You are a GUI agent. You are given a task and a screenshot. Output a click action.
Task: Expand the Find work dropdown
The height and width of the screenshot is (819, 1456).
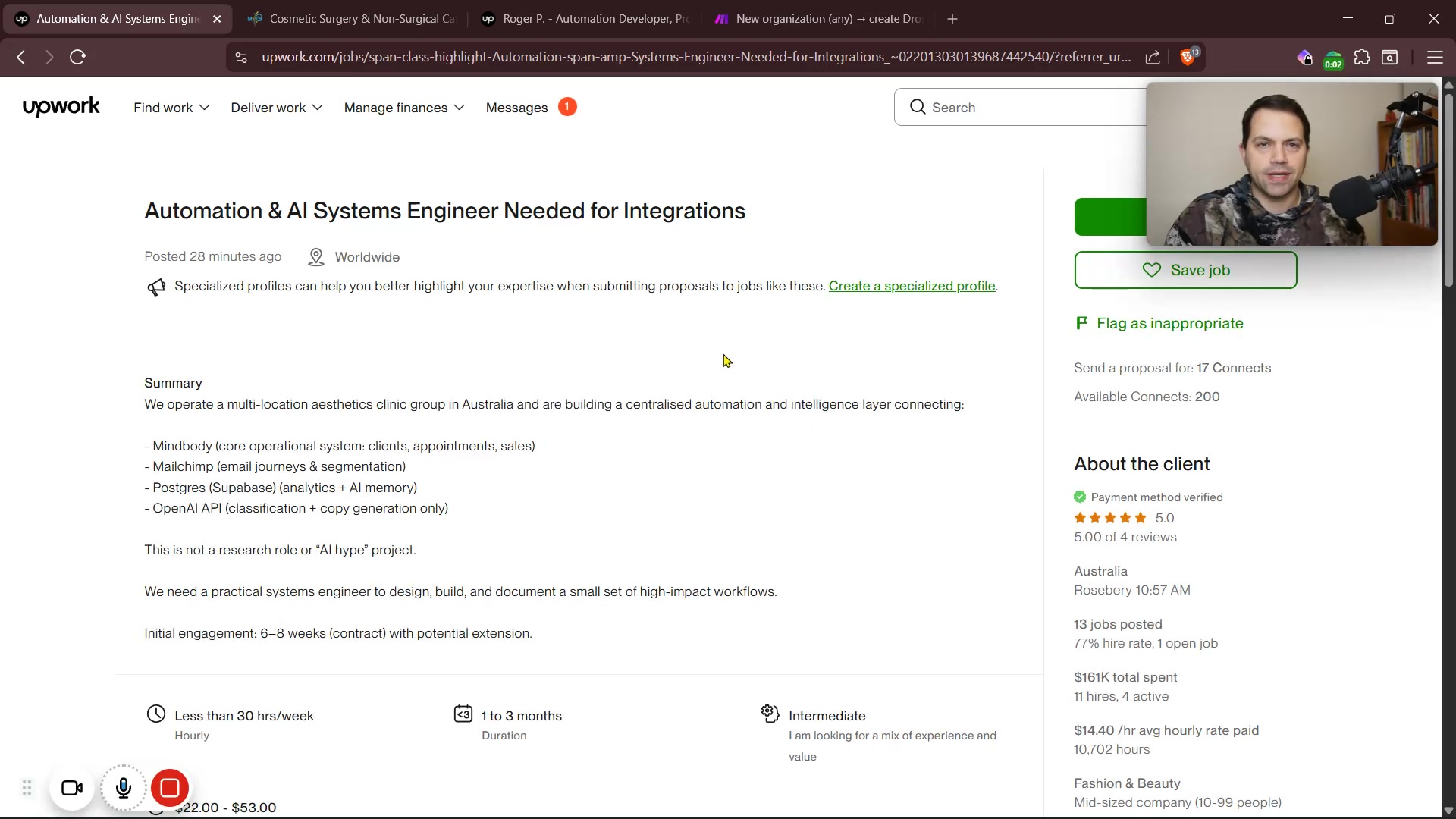pos(171,108)
